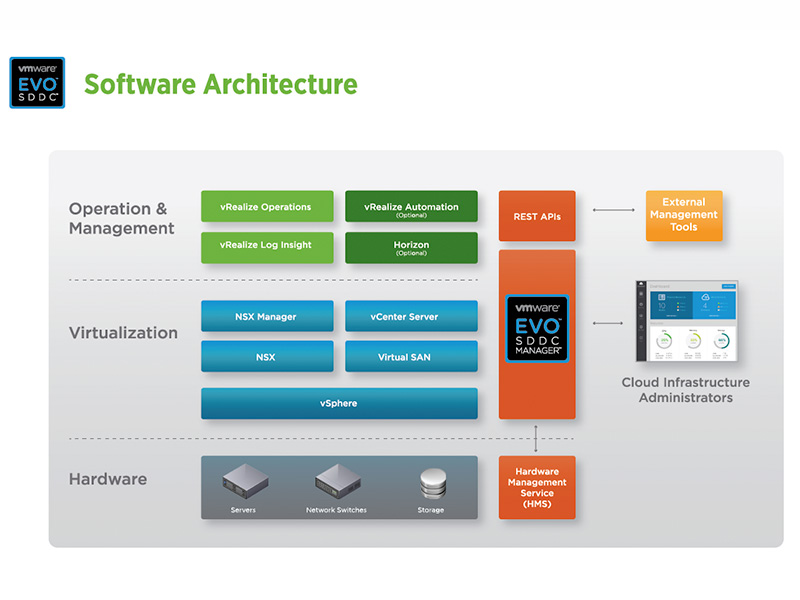The width and height of the screenshot is (800, 600).
Task: Click the Hardware Management Service box
Action: pos(537,488)
